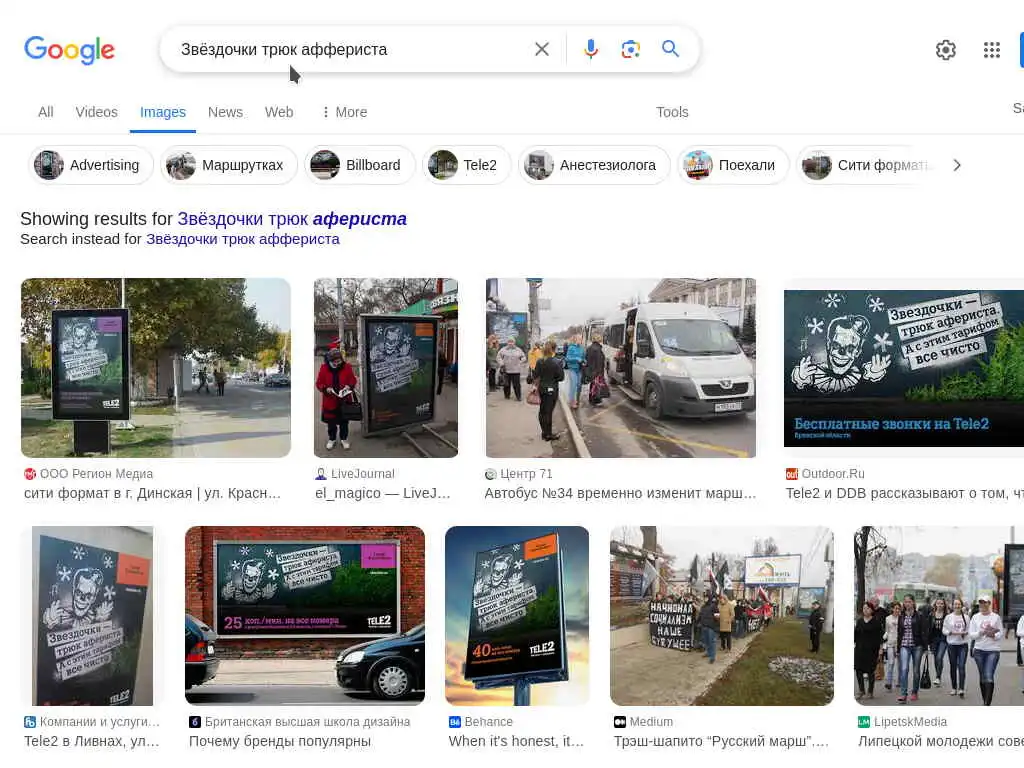This screenshot has height=768, width=1024.
Task: Switch to the All tab
Action: click(x=46, y=112)
